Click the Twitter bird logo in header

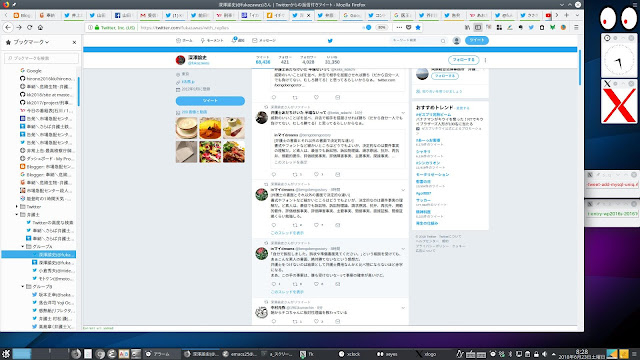[330, 40]
